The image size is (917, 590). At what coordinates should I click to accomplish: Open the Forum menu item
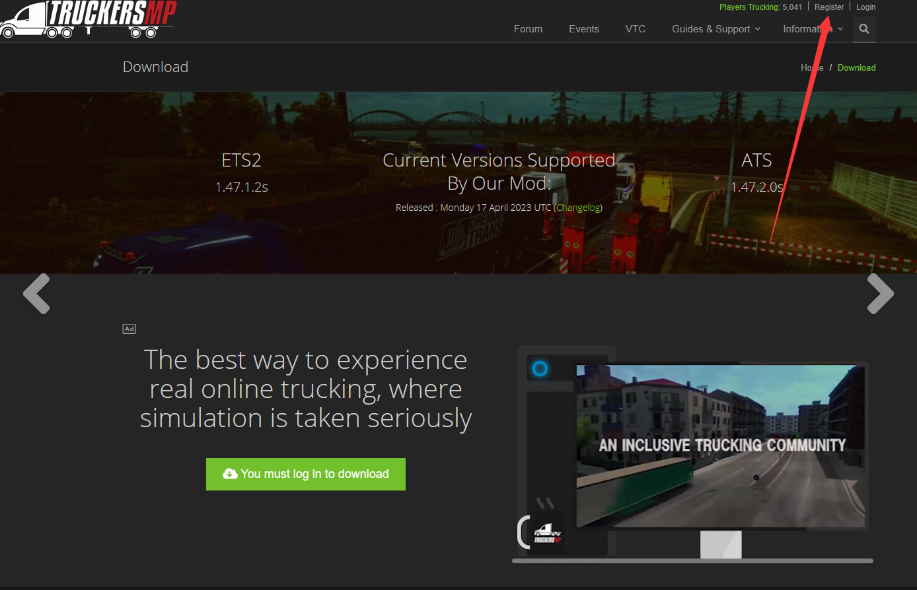[x=528, y=29]
